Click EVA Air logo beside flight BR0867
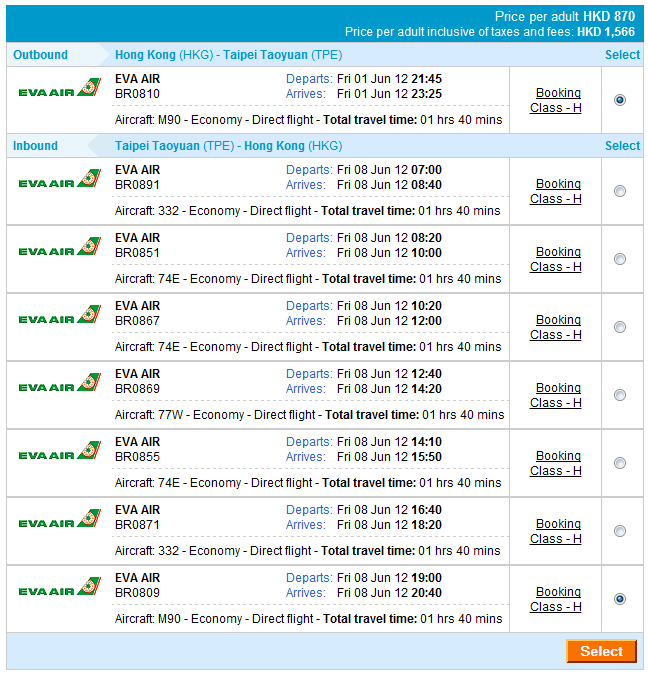This screenshot has height=678, width=648. click(x=60, y=316)
